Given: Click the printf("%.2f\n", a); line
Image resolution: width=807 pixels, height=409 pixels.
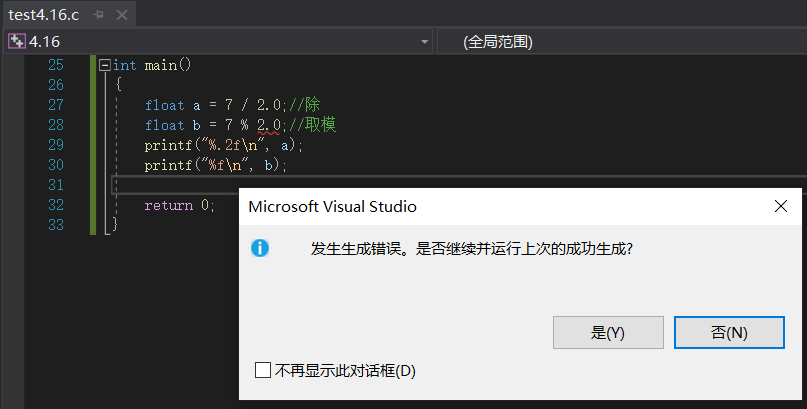Looking at the screenshot, I should 224,146.
